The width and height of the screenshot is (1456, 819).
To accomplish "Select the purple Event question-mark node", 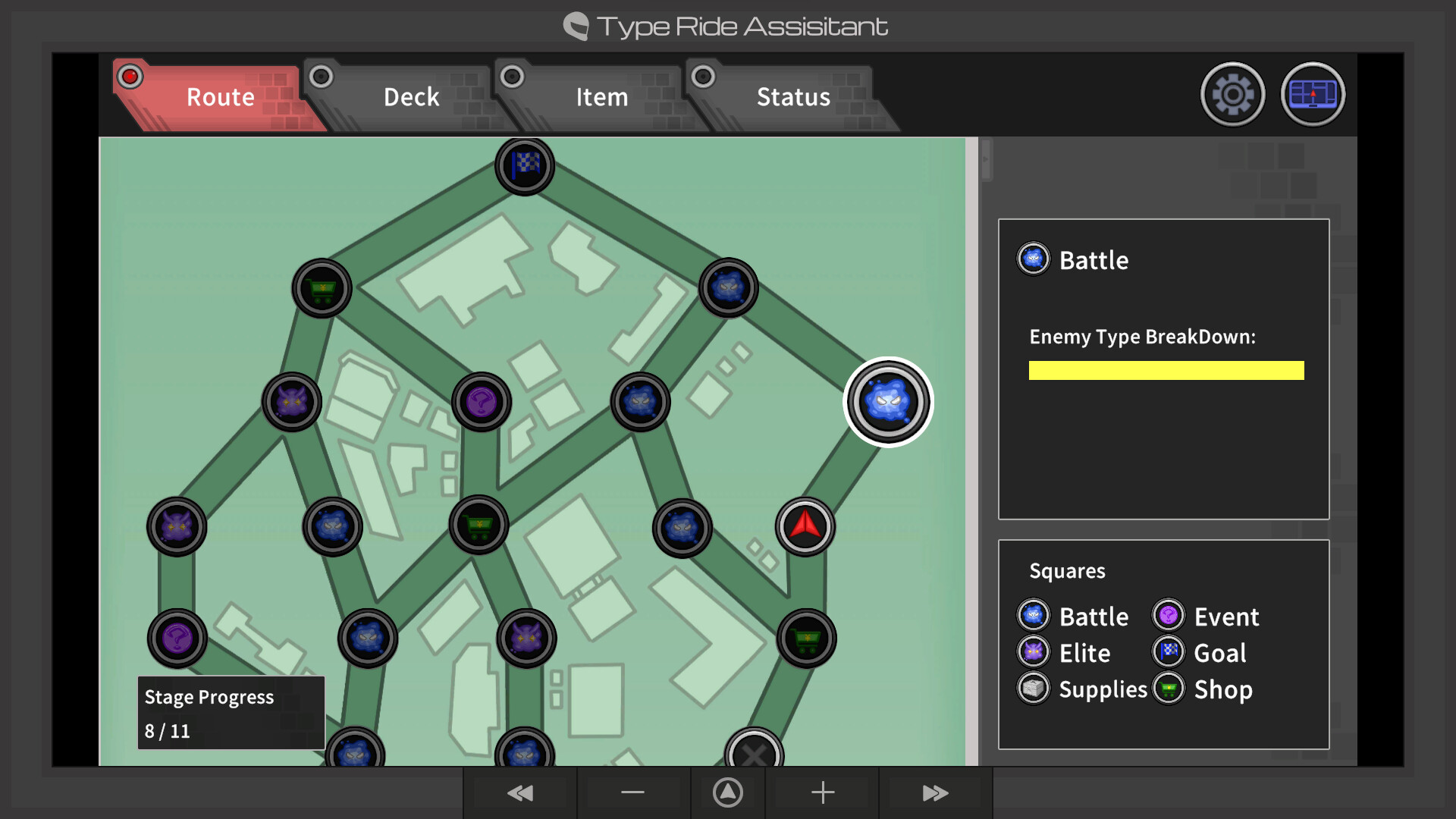I will coord(480,403).
